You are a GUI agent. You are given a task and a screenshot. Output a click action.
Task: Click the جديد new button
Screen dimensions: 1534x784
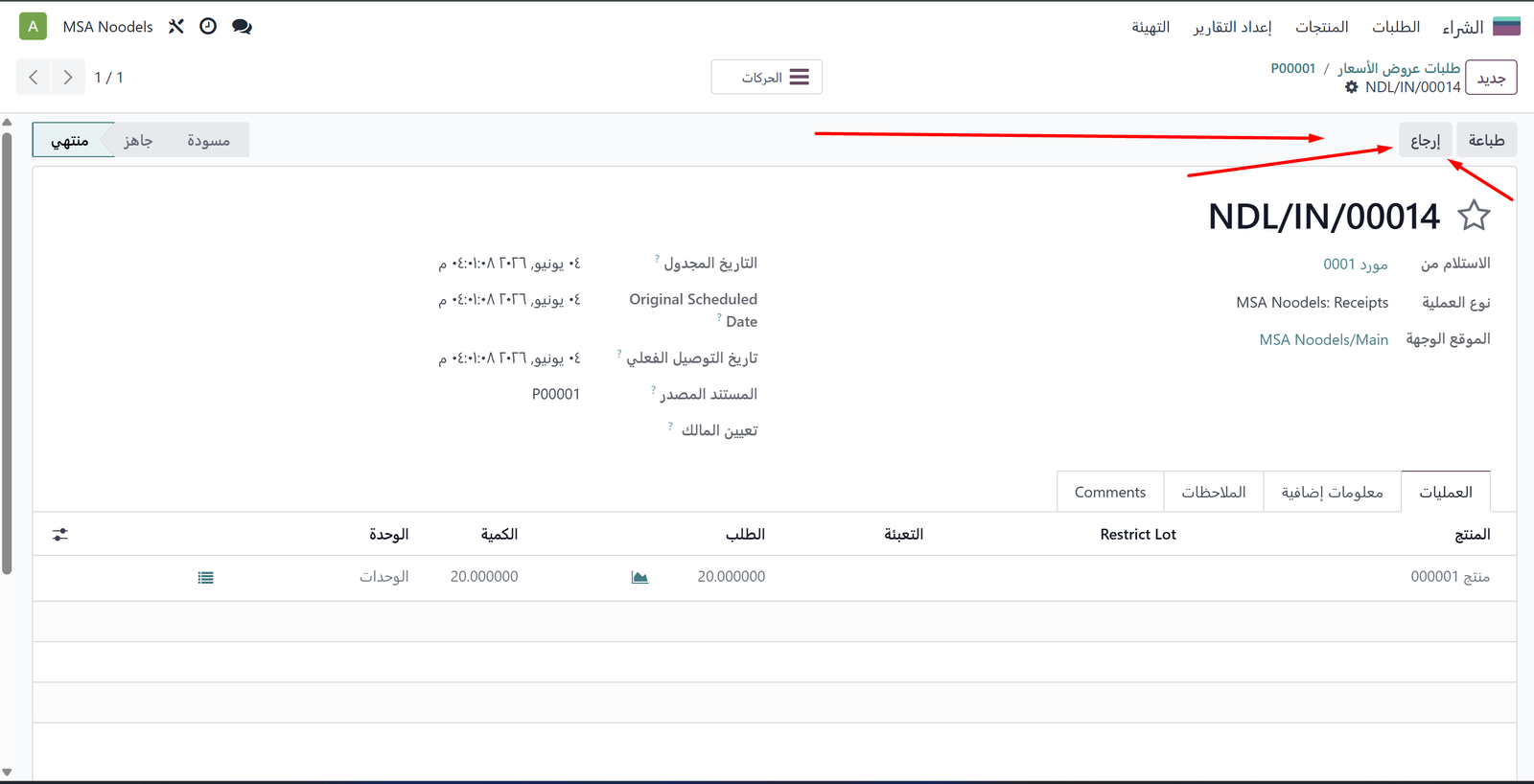click(x=1491, y=78)
